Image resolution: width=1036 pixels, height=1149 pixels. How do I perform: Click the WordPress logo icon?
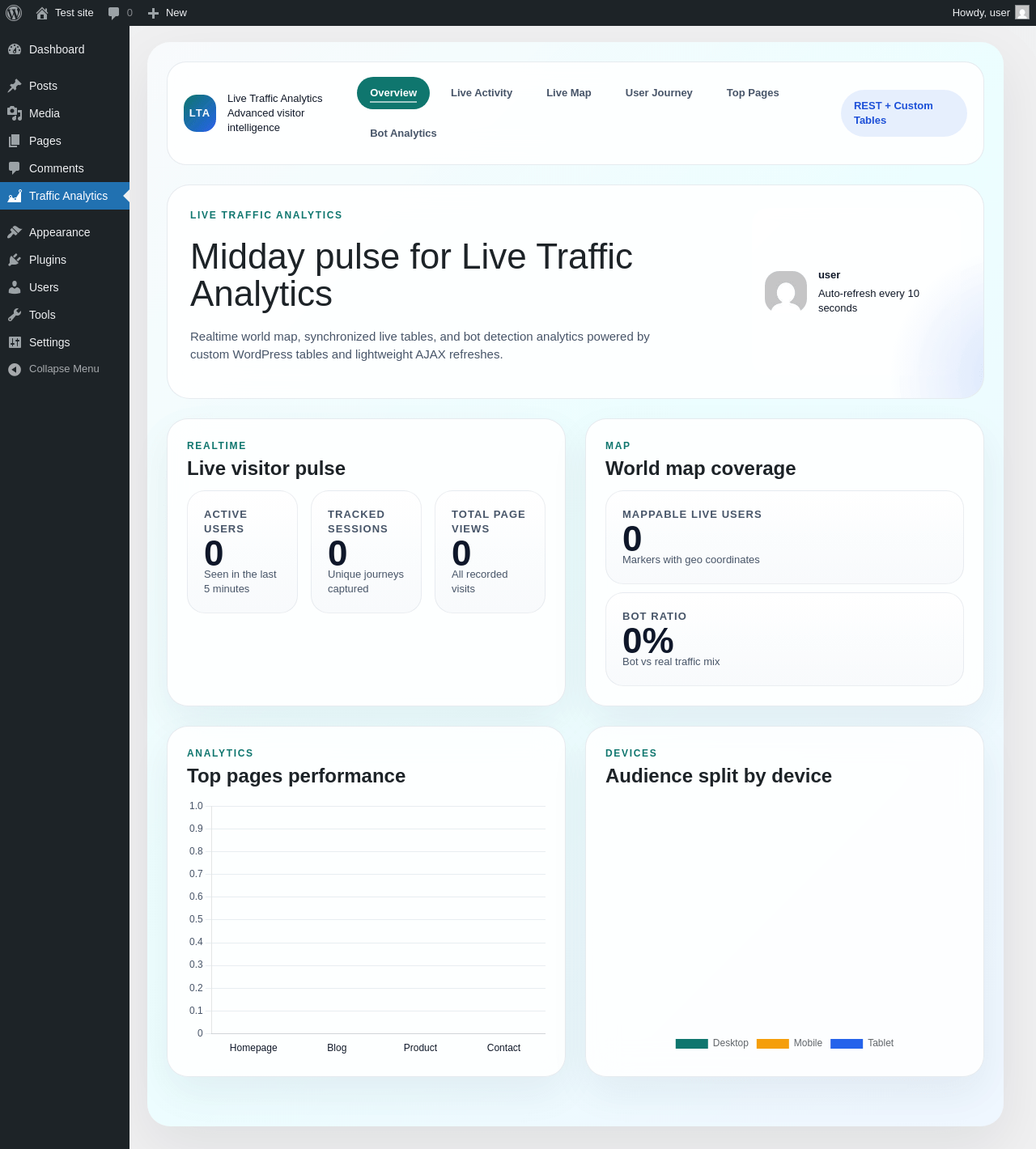(x=14, y=13)
